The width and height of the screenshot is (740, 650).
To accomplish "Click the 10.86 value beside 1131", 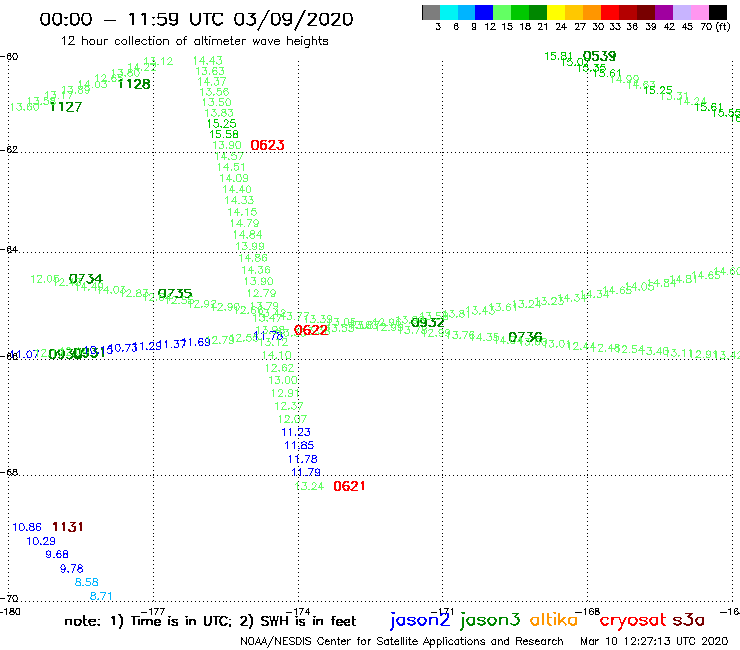I will pyautogui.click(x=27, y=527).
